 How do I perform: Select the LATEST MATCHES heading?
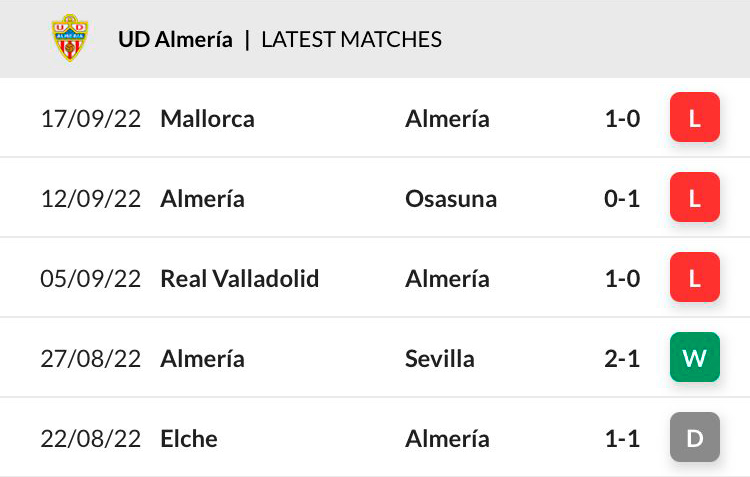(352, 39)
